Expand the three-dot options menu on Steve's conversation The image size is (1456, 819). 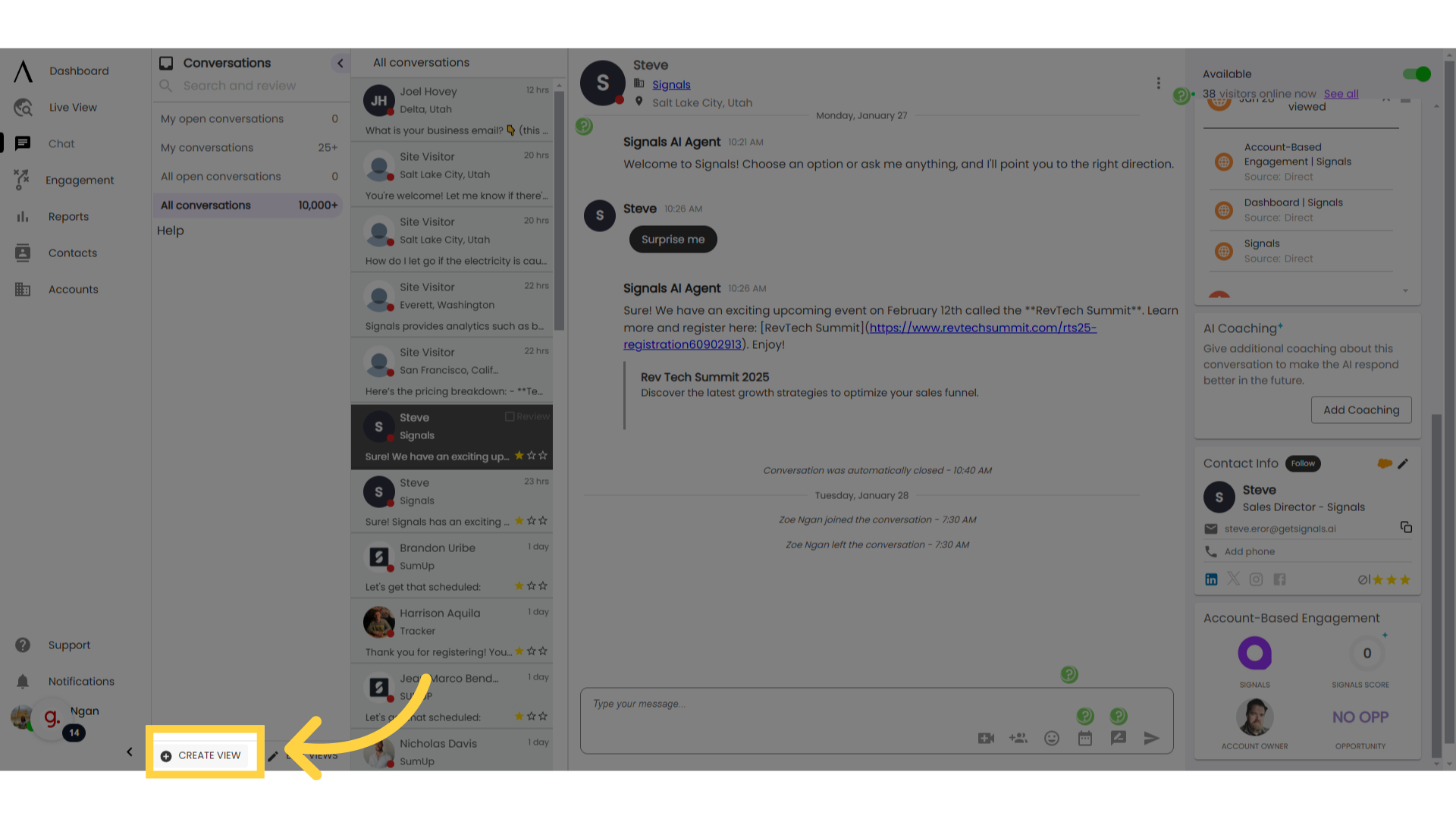pos(1159,83)
